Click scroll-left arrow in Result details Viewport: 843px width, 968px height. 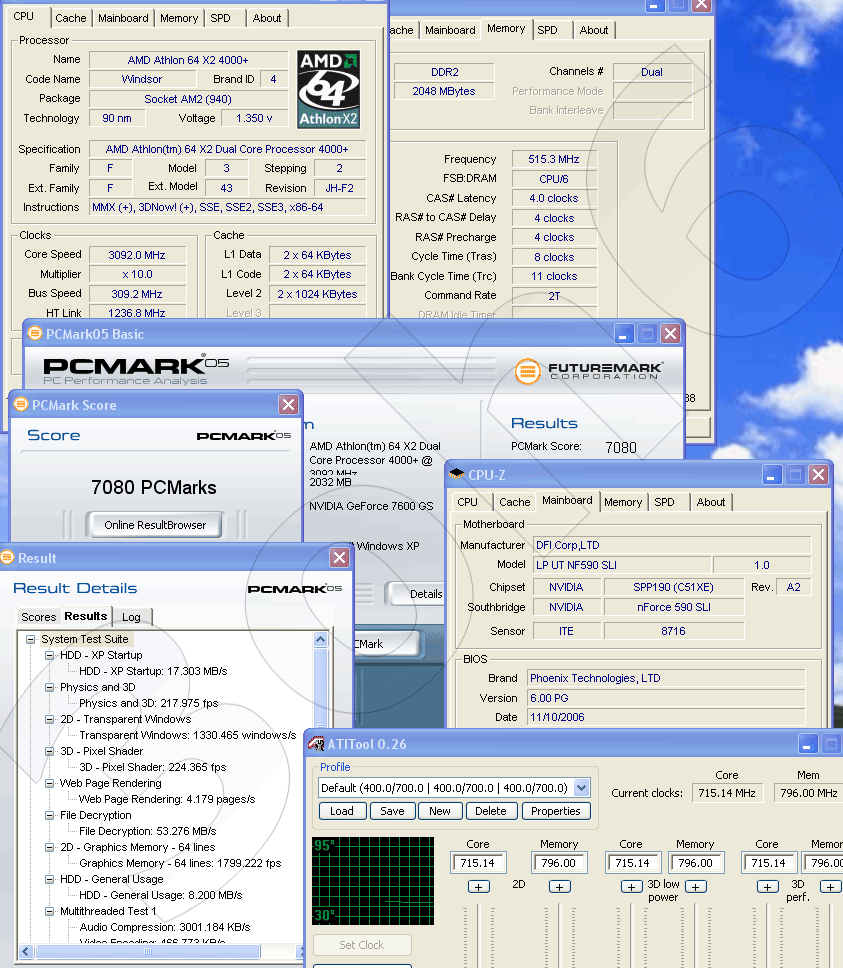[26, 951]
